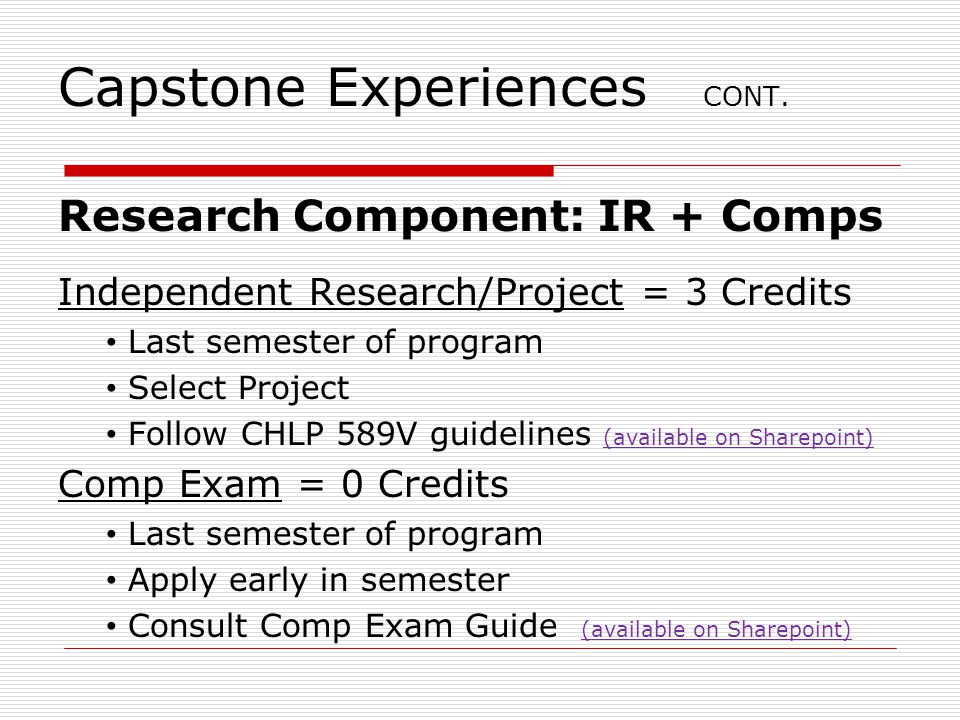Click first Last semester of program bullet
The height and width of the screenshot is (720, 960).
pyautogui.click(x=336, y=342)
